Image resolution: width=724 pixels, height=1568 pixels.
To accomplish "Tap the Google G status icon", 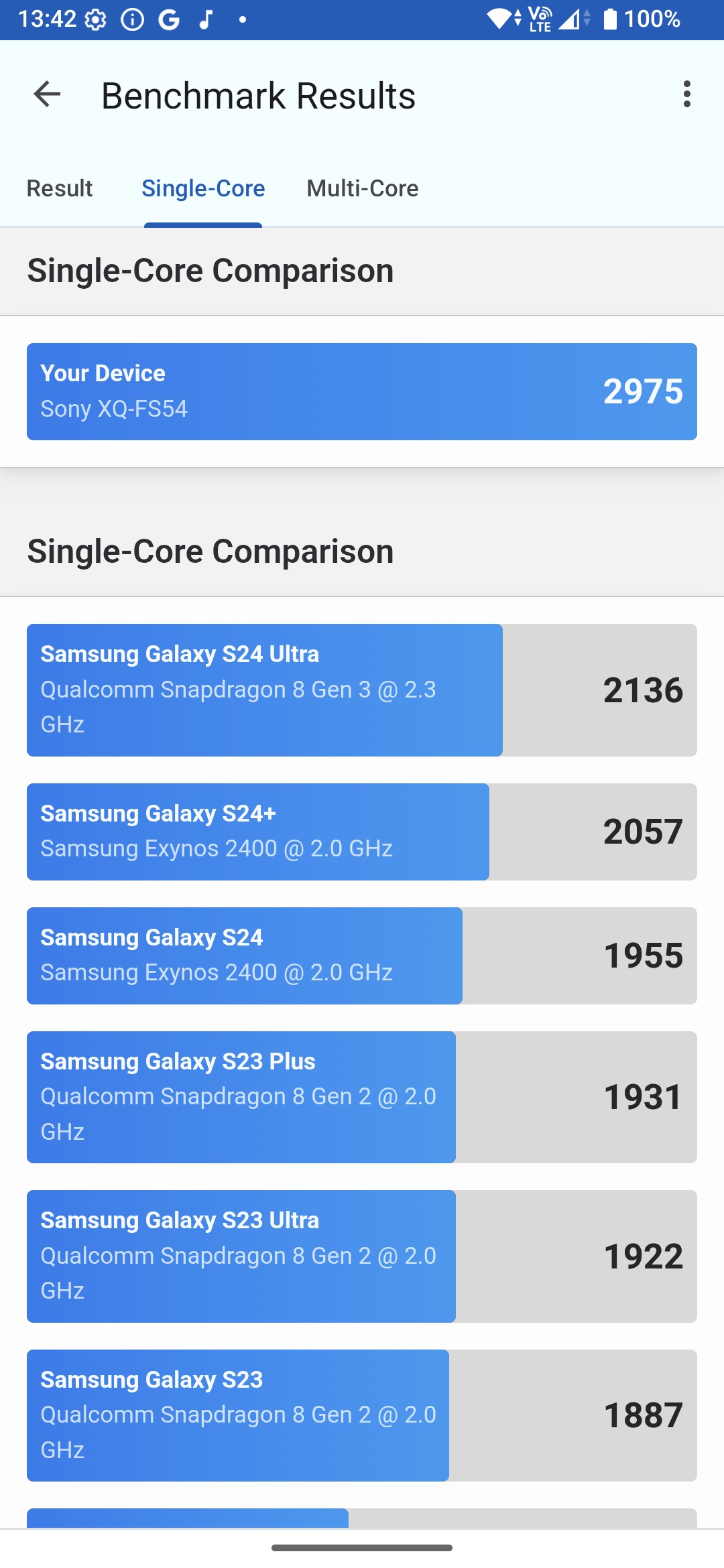I will point(169,19).
